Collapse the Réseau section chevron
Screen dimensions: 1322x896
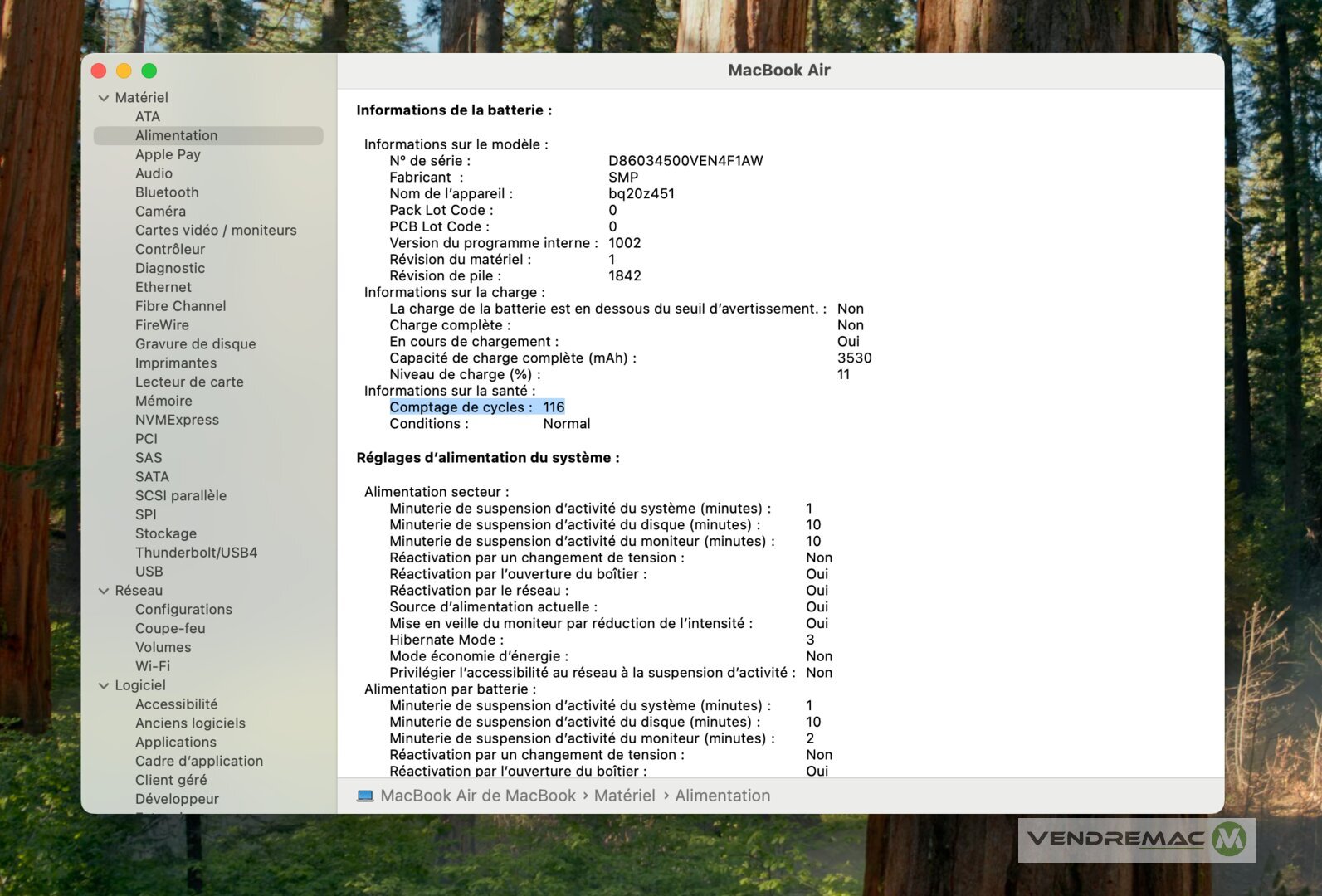point(104,591)
